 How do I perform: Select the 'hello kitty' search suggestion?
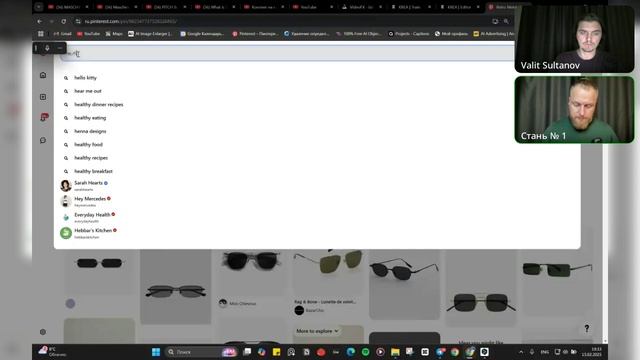(x=85, y=78)
